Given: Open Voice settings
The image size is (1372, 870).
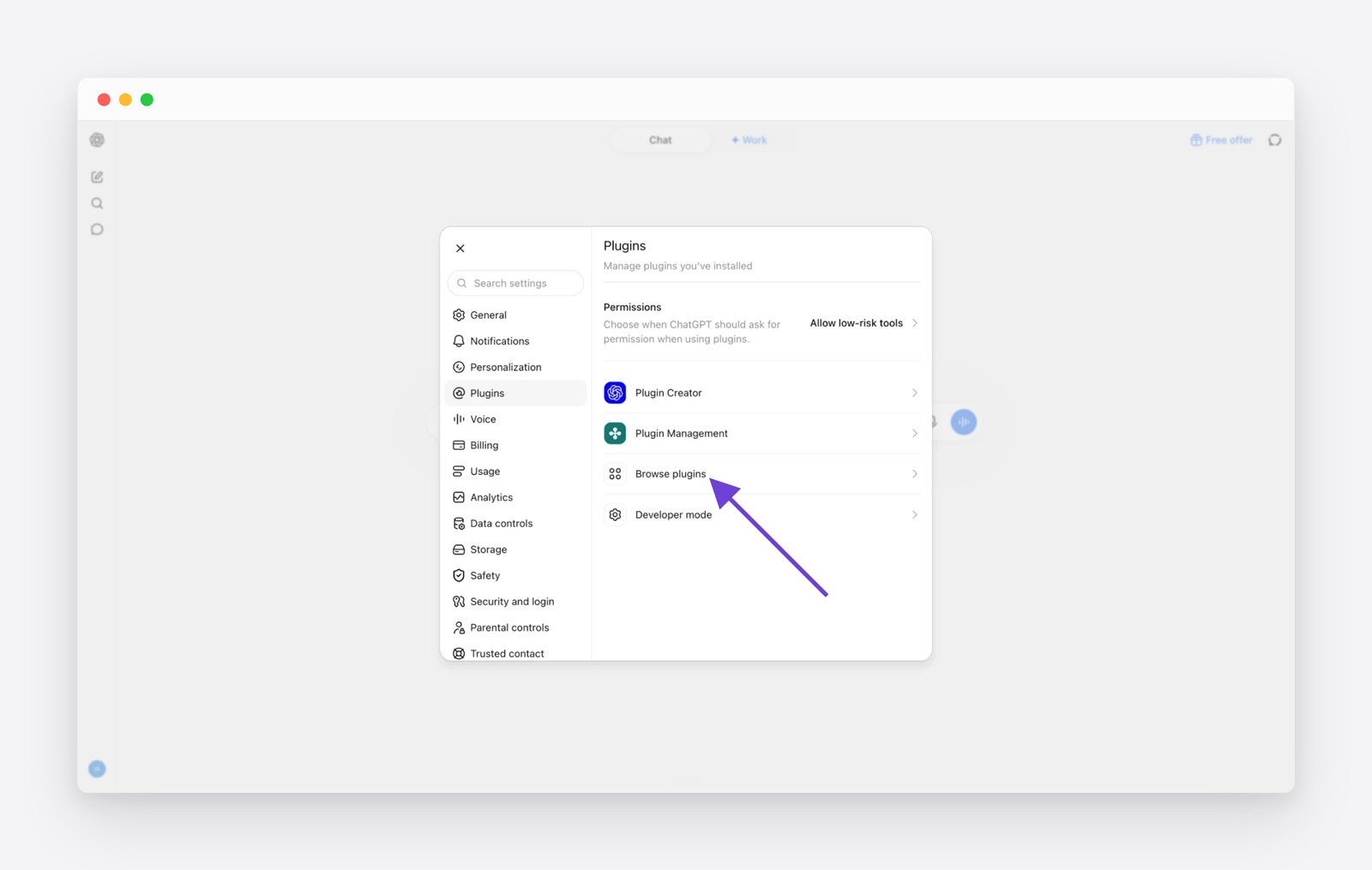Looking at the screenshot, I should point(515,419).
